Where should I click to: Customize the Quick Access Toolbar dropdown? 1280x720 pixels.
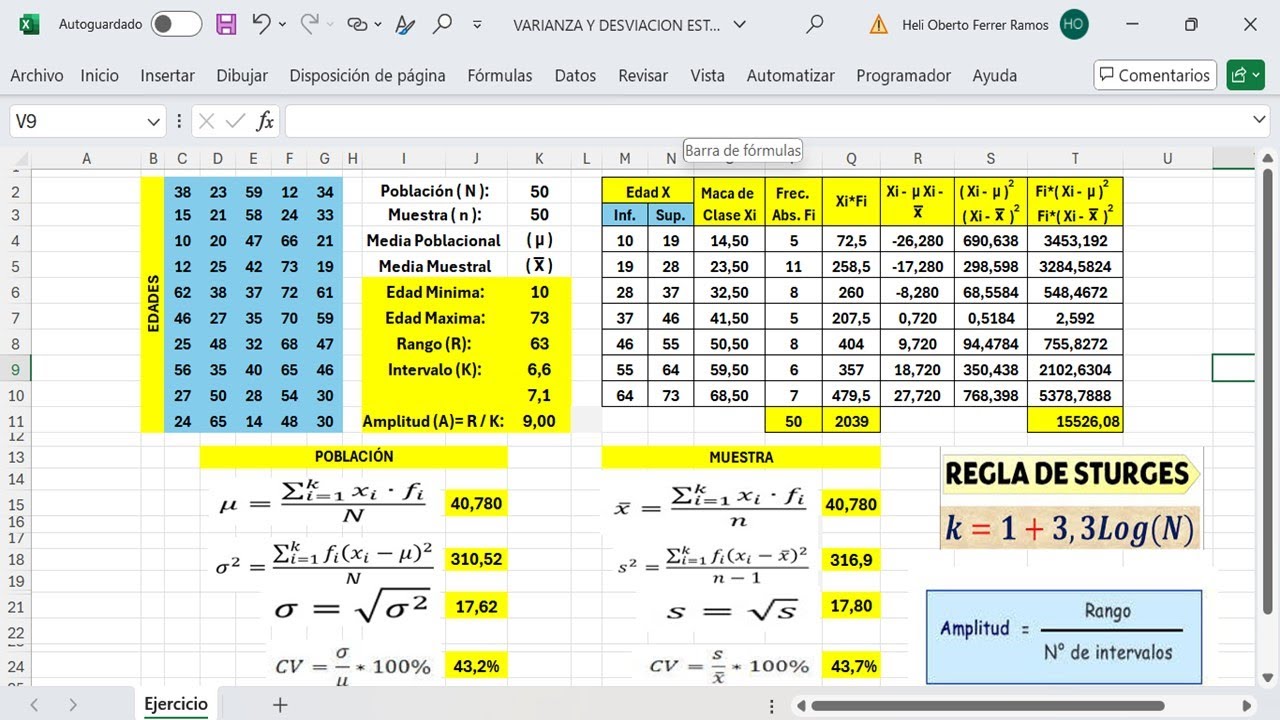pos(477,24)
